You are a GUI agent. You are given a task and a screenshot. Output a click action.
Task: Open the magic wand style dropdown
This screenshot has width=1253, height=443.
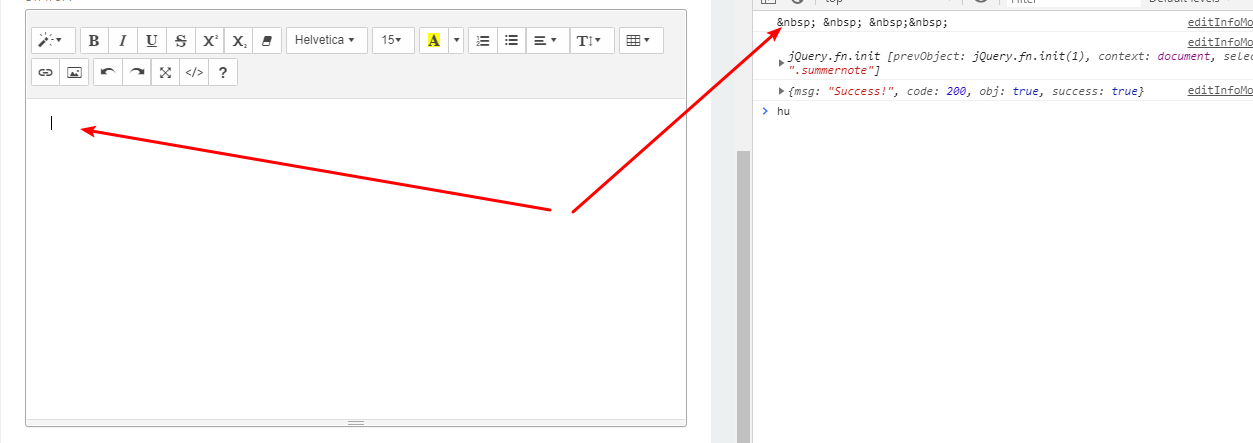[53, 40]
